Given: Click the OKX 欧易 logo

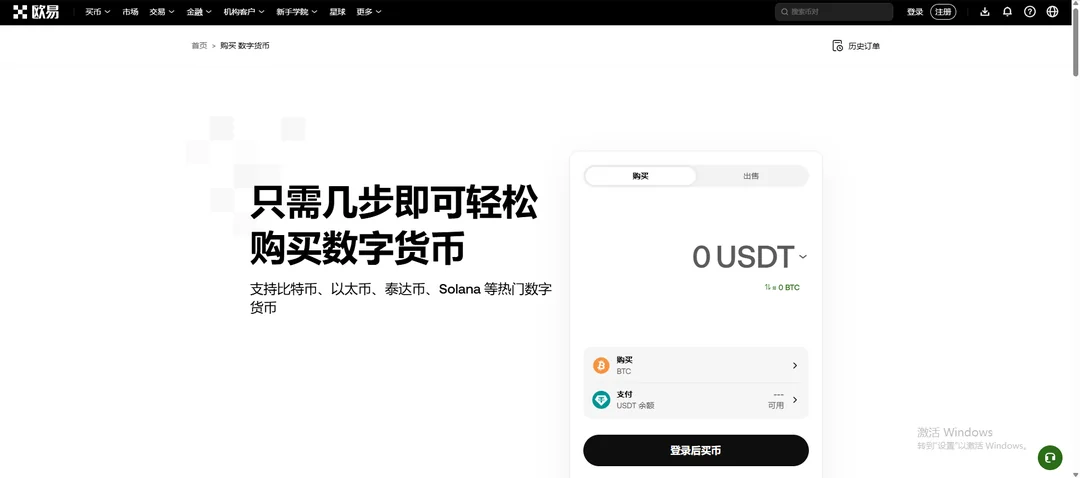Looking at the screenshot, I should (x=36, y=12).
